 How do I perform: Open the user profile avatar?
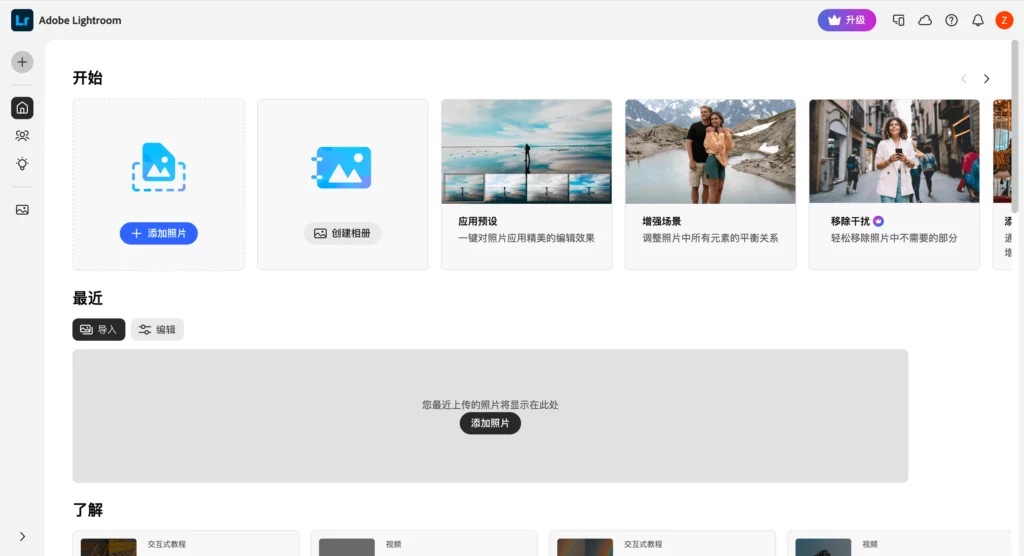click(x=1004, y=20)
